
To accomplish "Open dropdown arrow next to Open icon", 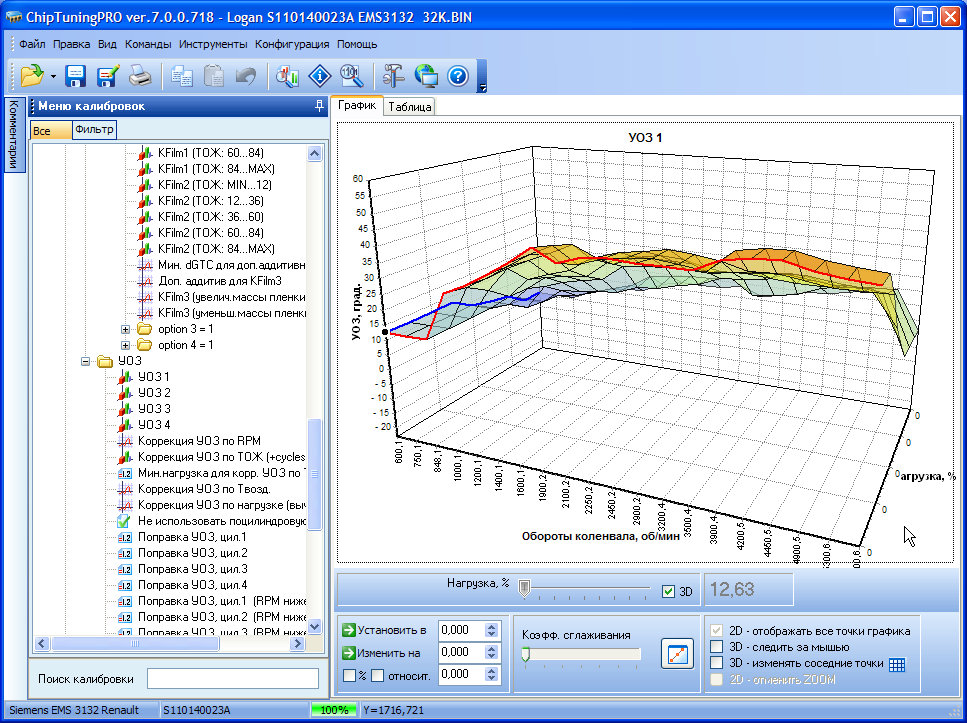I will tap(53, 77).
